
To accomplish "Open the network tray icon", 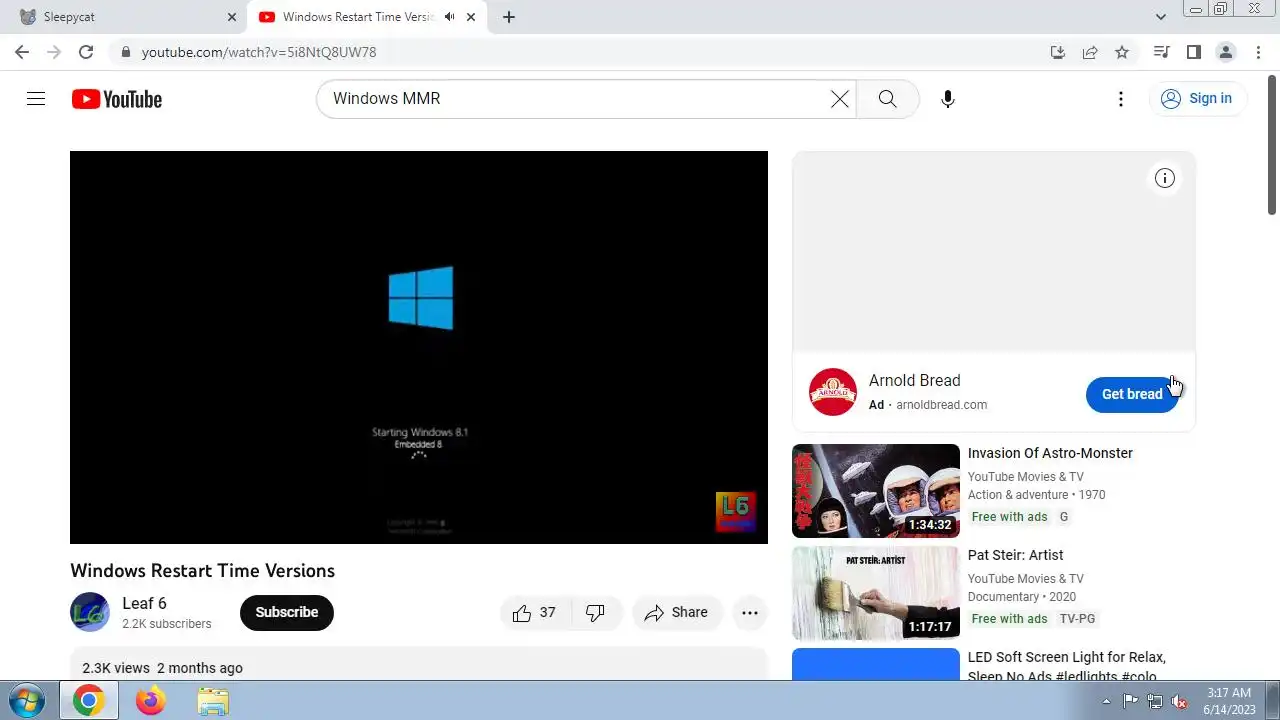I will click(1154, 701).
